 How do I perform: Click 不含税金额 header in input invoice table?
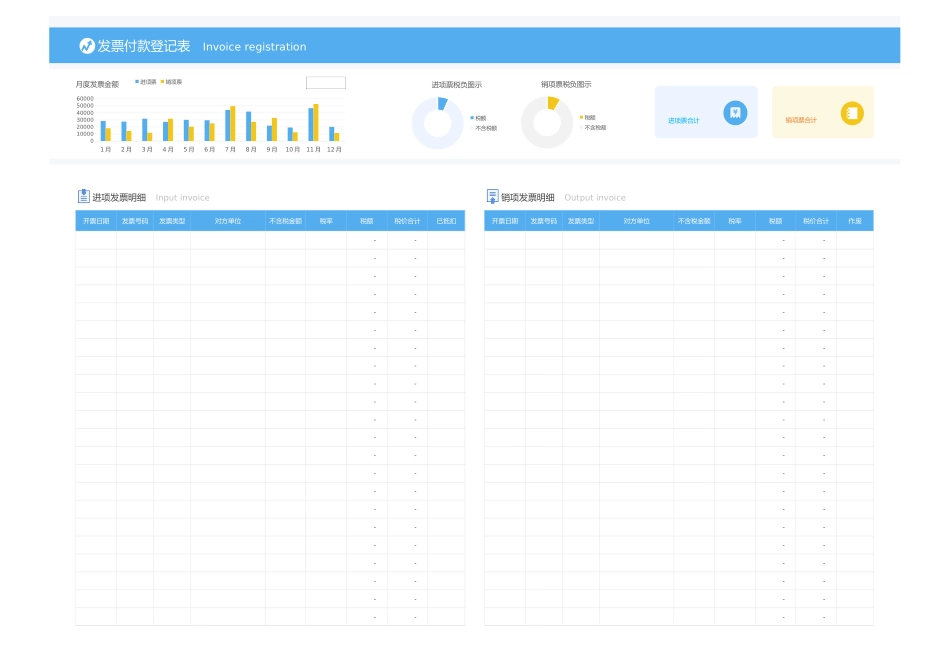[x=285, y=221]
